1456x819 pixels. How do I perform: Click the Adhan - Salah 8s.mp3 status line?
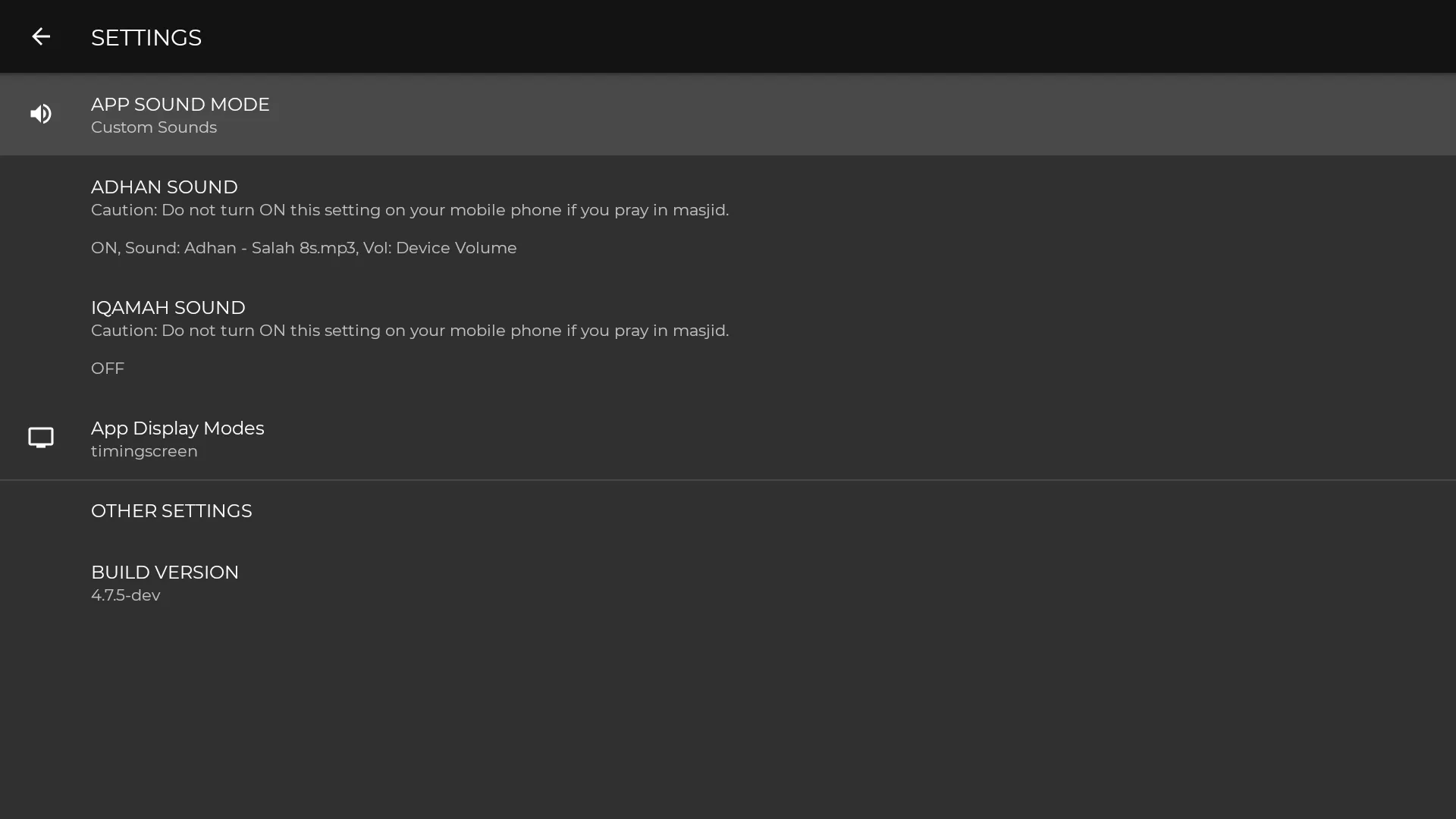click(303, 248)
